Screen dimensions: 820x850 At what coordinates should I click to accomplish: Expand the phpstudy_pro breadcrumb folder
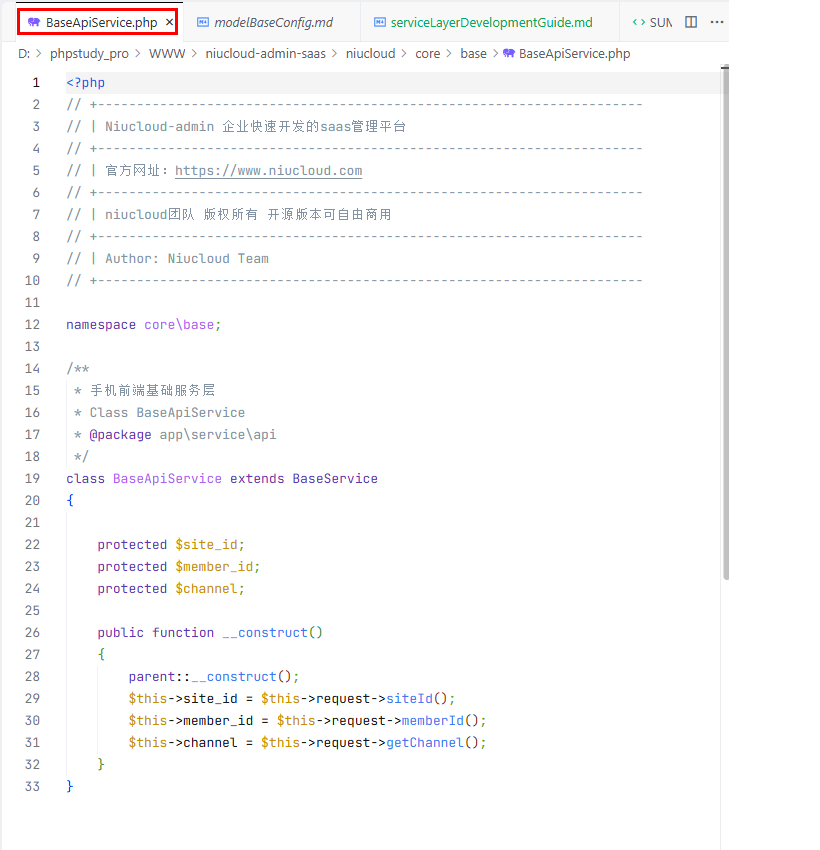(x=91, y=54)
